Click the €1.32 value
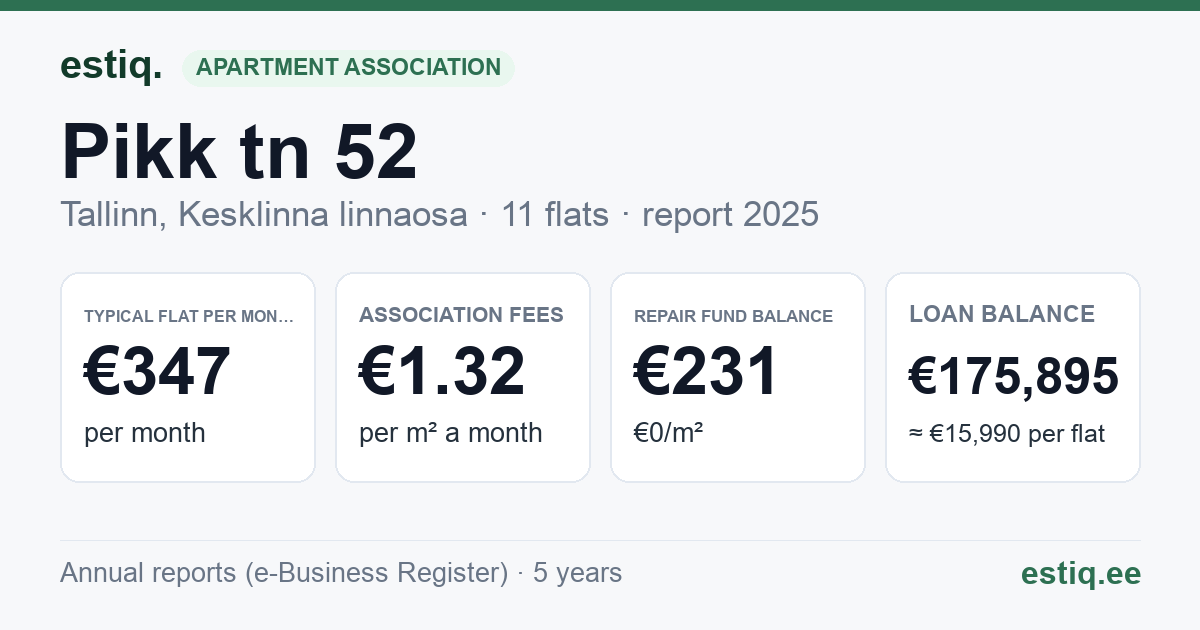Viewport: 1200px width, 630px height. 442,371
